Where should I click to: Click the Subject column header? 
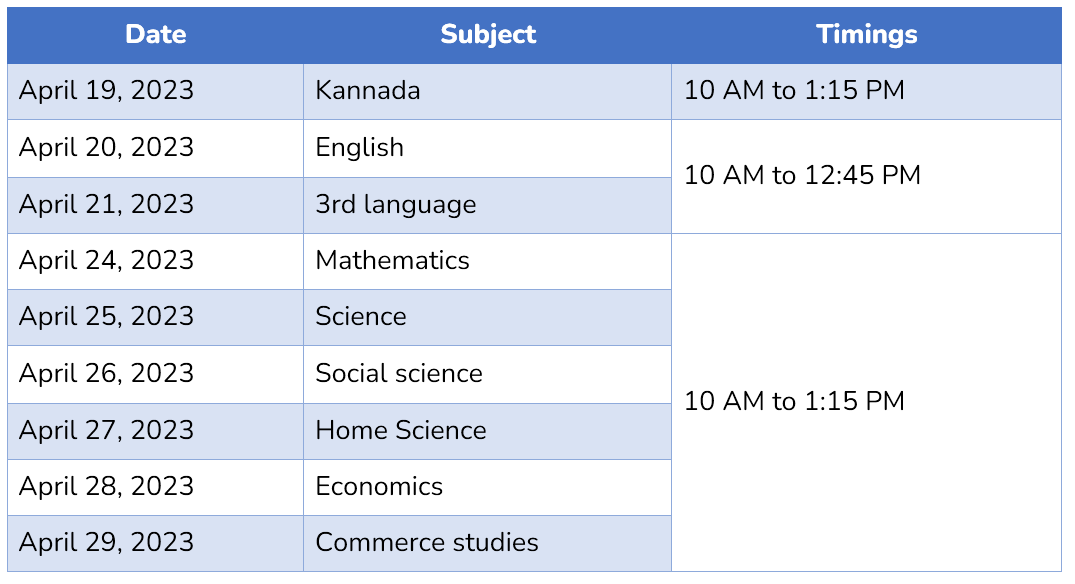(487, 35)
